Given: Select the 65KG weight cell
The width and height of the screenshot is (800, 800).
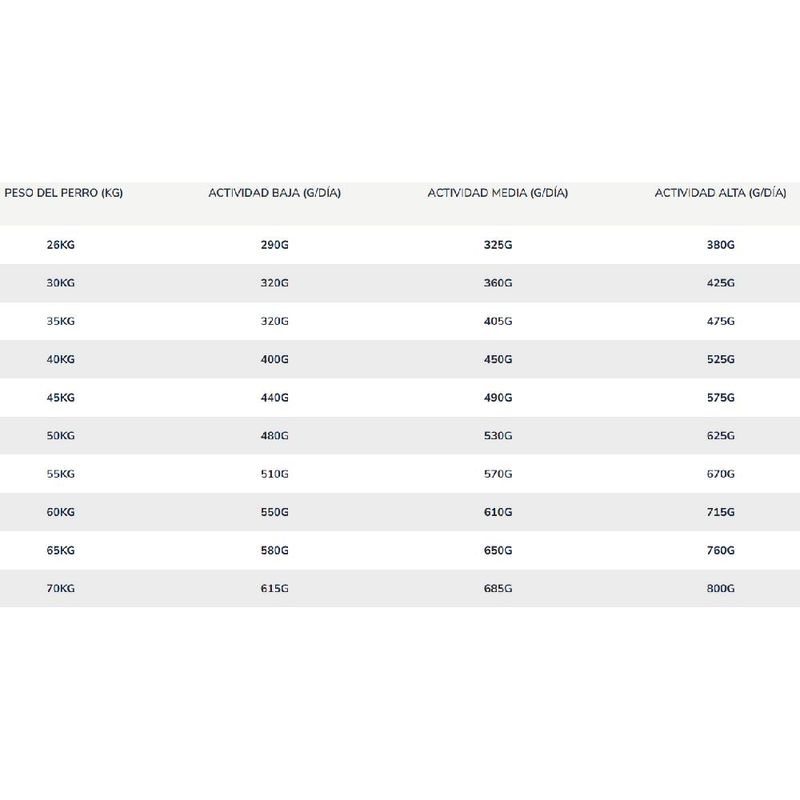Looking at the screenshot, I should (x=61, y=551).
